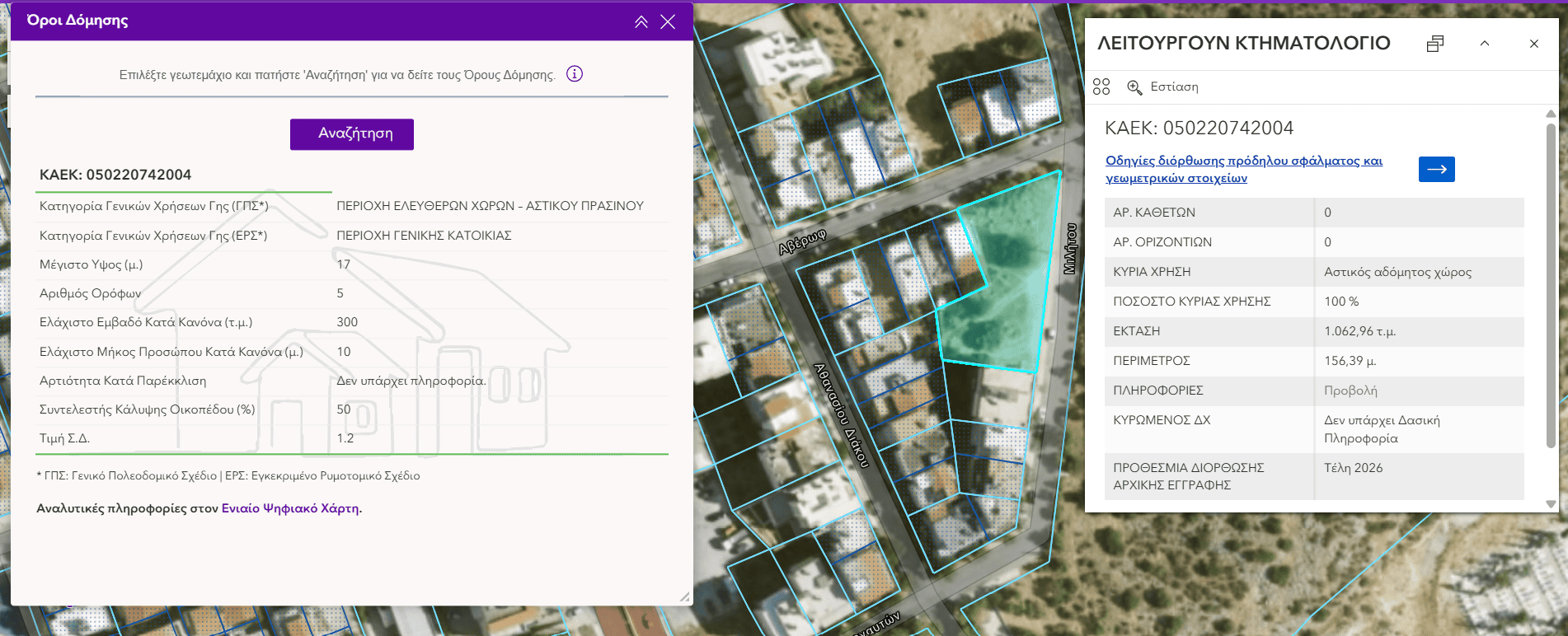
Task: Click the blue arrow button
Action: (1436, 169)
